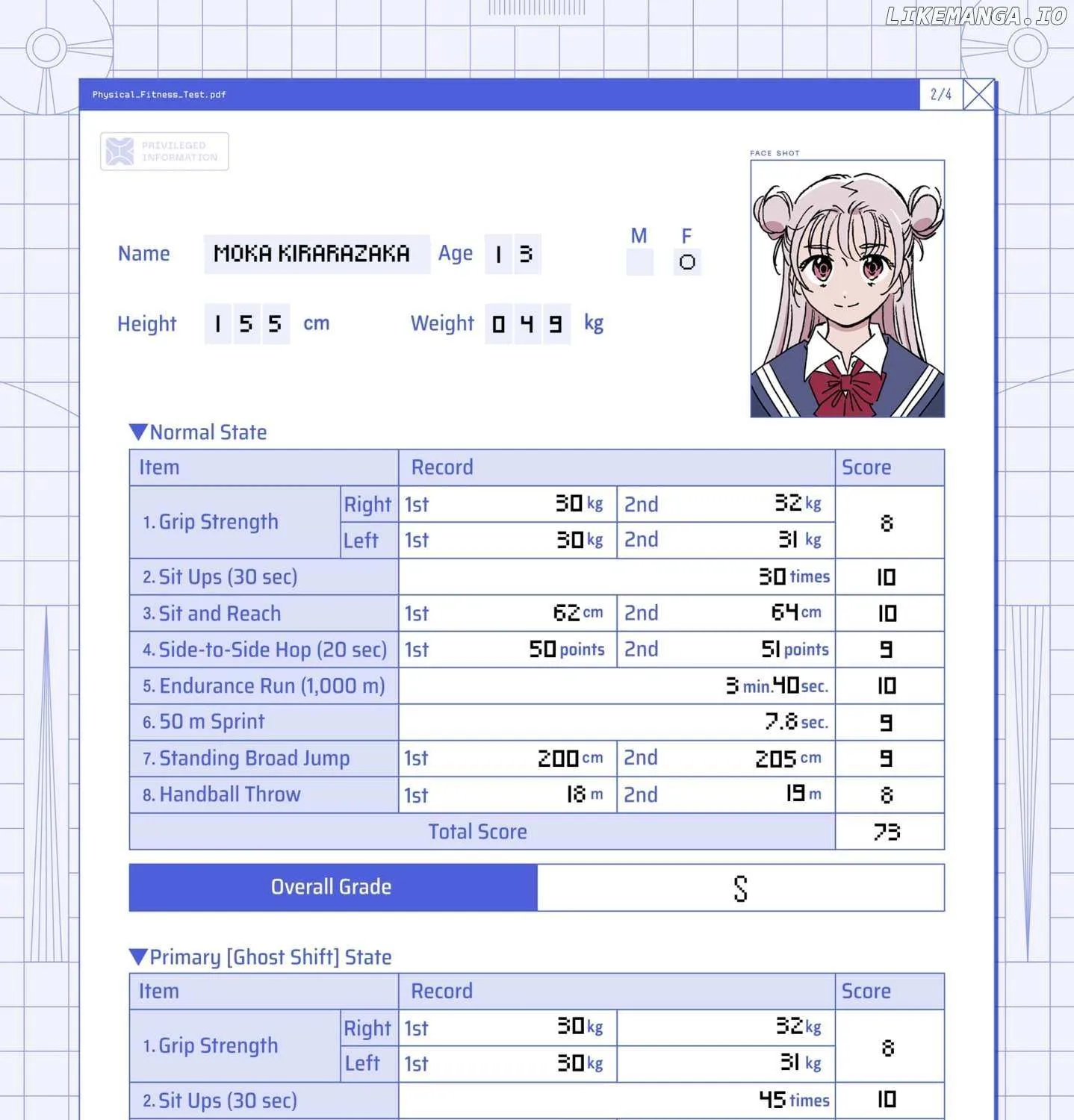Click the 7.8 sec. sprint record
The height and width of the screenshot is (1120, 1074).
(x=797, y=721)
